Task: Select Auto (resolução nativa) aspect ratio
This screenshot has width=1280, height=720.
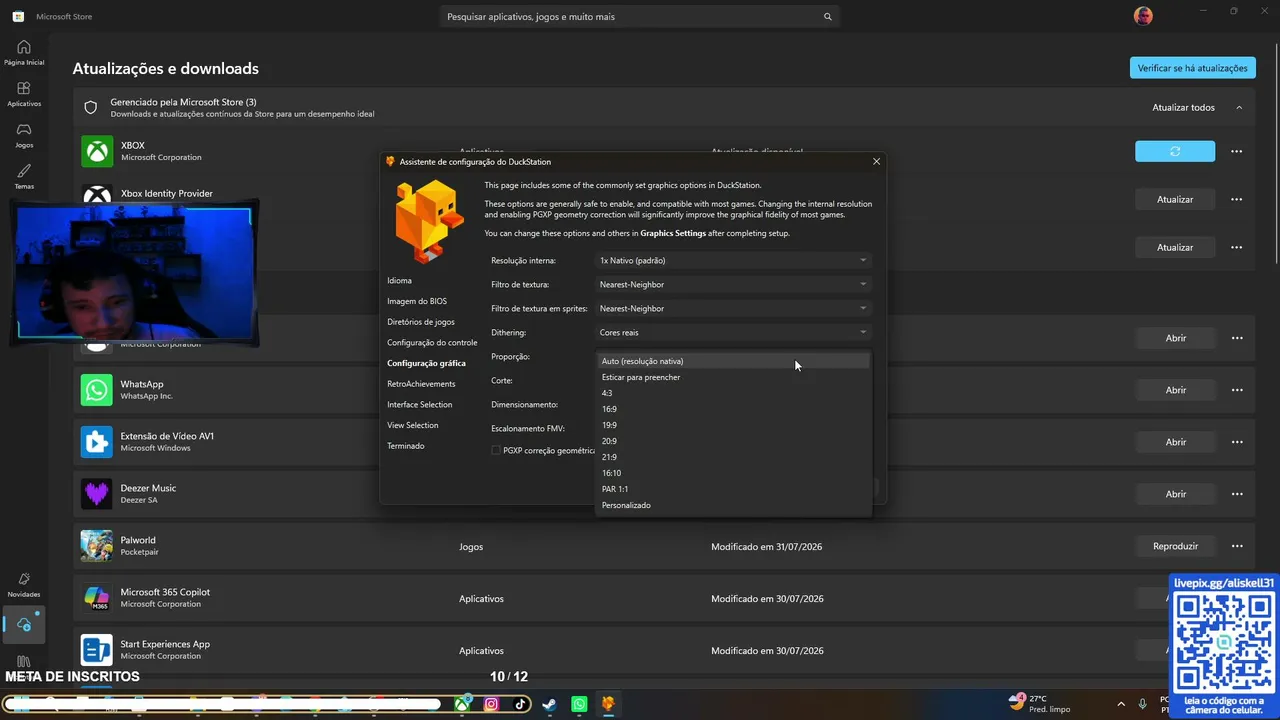Action: coord(733,361)
